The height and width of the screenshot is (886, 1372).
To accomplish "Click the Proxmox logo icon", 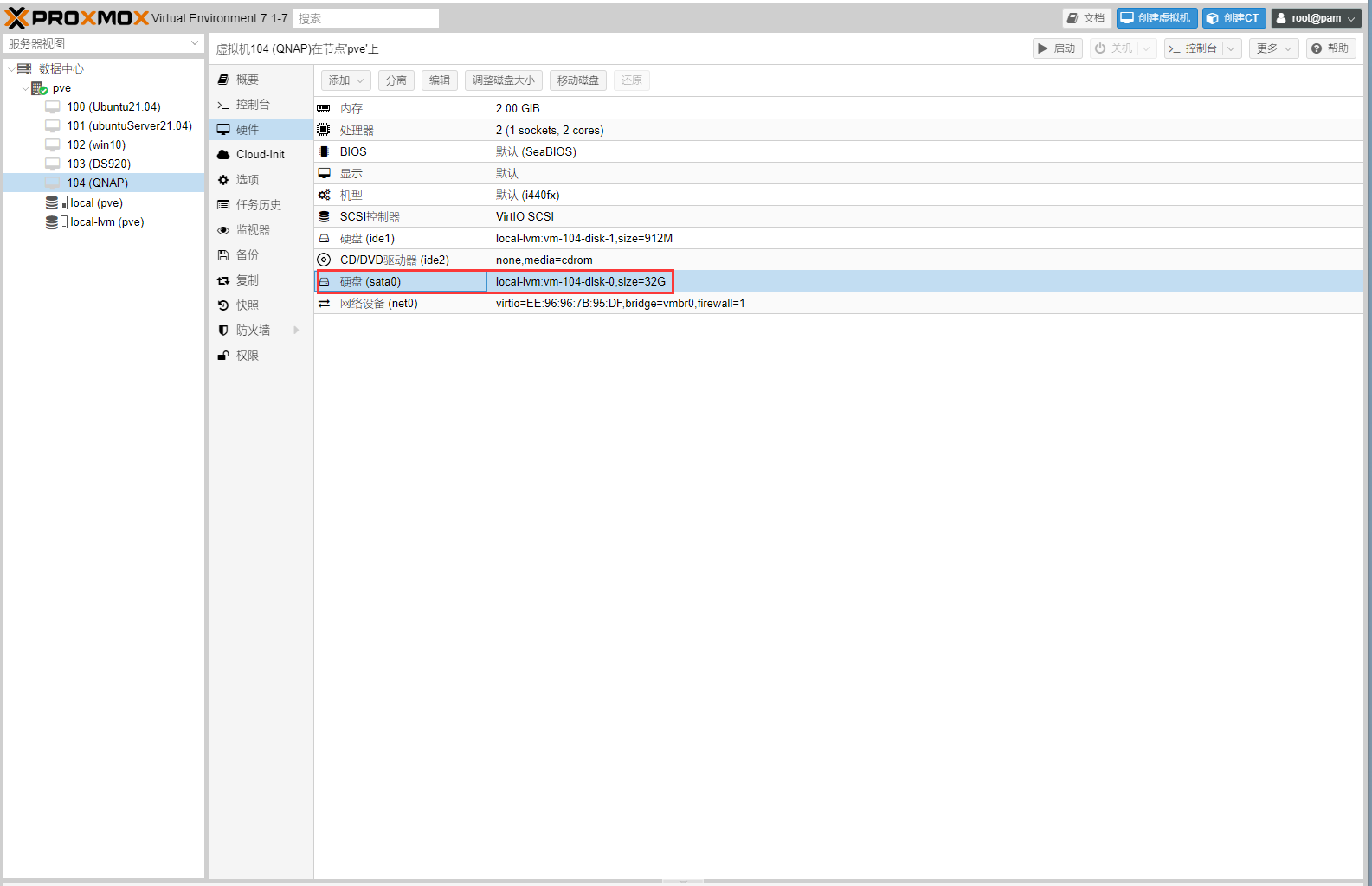I will point(16,18).
